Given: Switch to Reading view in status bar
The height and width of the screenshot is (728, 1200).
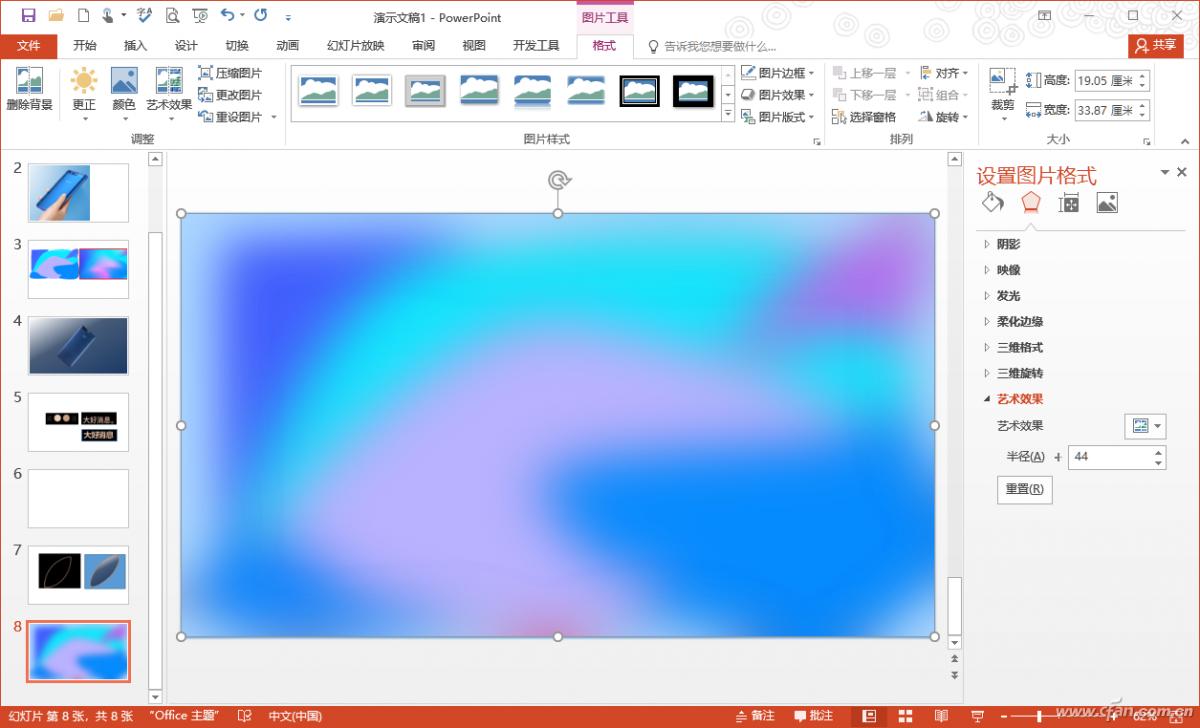Looking at the screenshot, I should coord(940,716).
